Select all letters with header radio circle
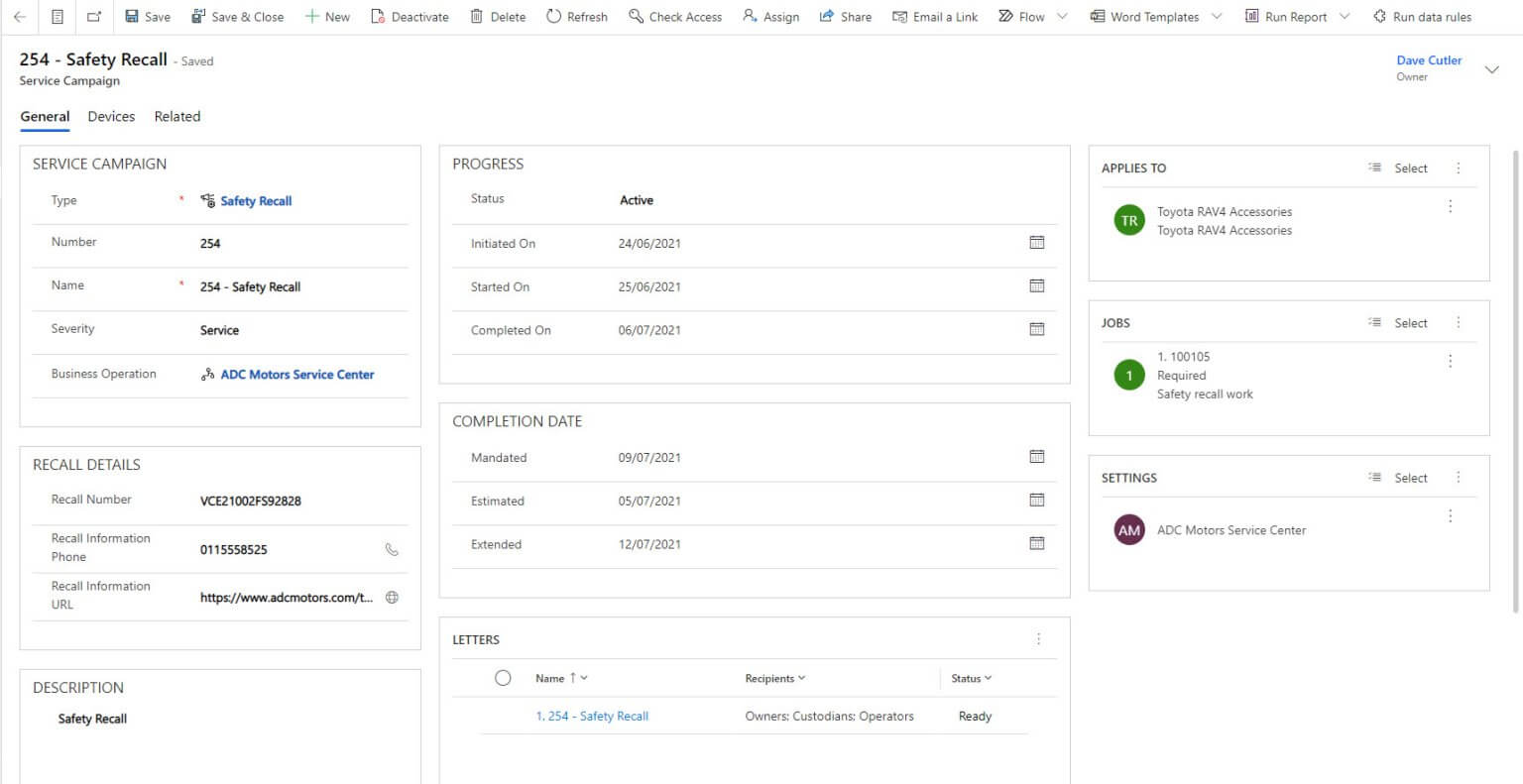 (503, 678)
